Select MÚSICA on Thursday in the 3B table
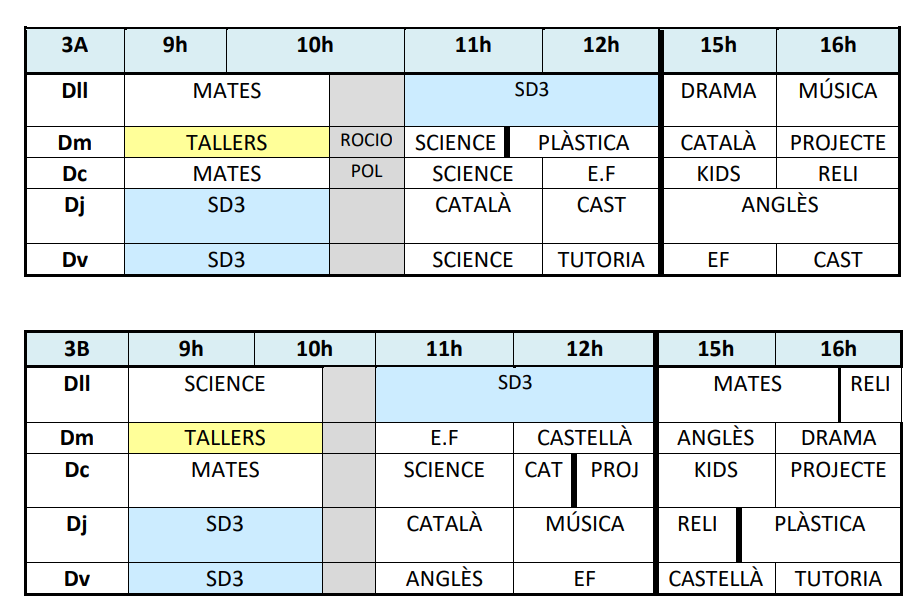This screenshot has height=609, width=918. [x=585, y=524]
